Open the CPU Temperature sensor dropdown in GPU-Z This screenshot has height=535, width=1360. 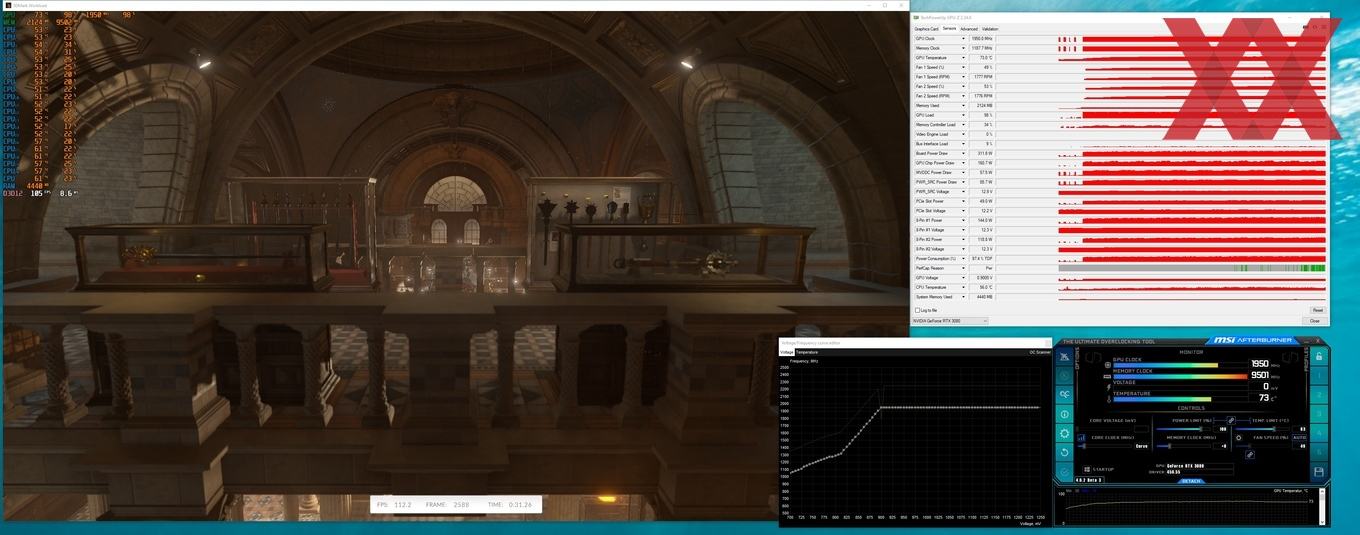click(964, 287)
